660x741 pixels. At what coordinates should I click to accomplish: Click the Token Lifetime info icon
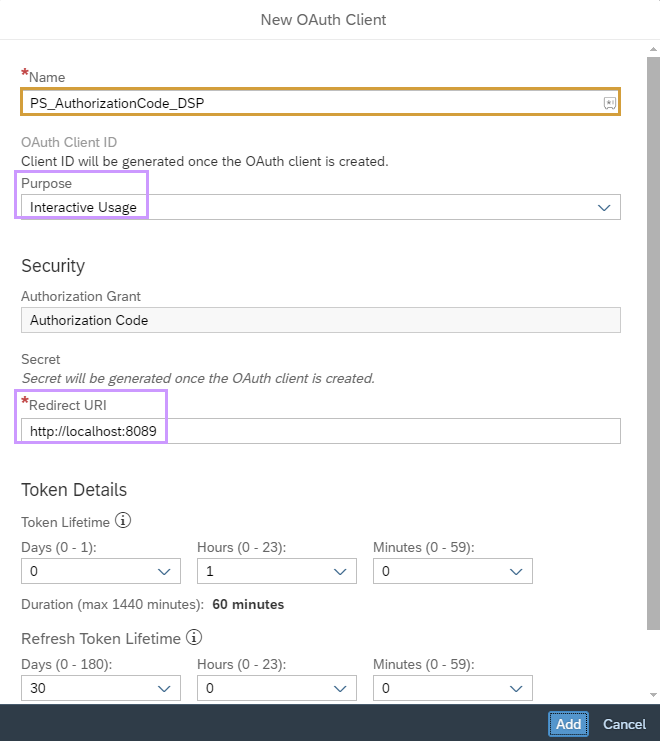coord(123,521)
